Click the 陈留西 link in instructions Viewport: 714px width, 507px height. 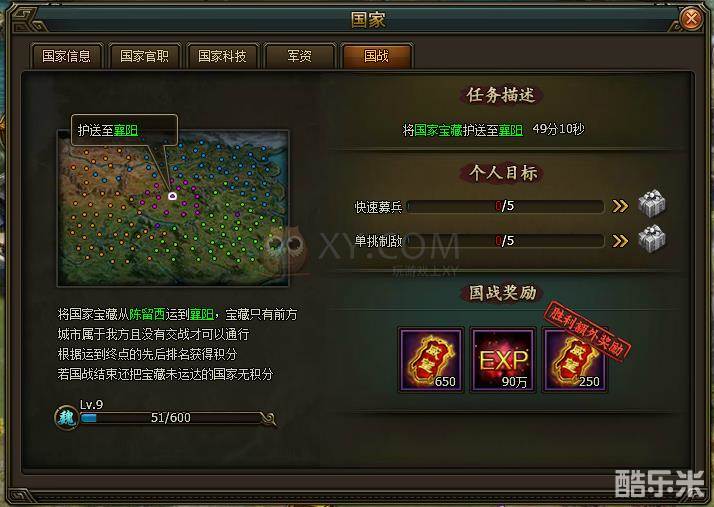coord(147,314)
